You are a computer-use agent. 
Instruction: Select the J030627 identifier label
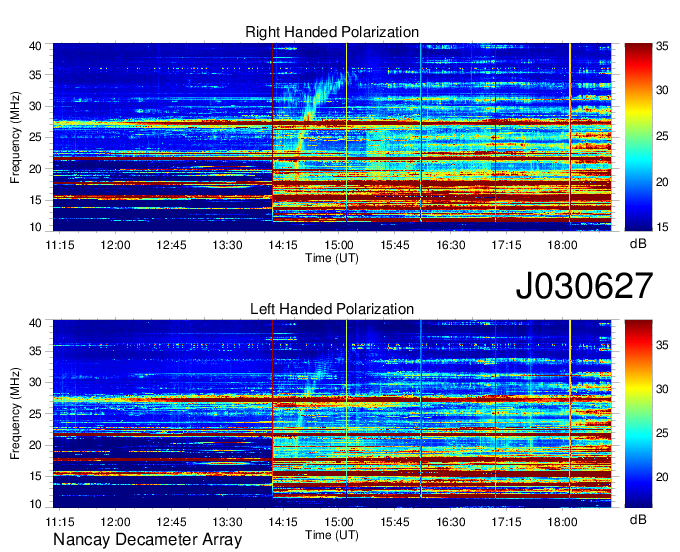click(584, 285)
